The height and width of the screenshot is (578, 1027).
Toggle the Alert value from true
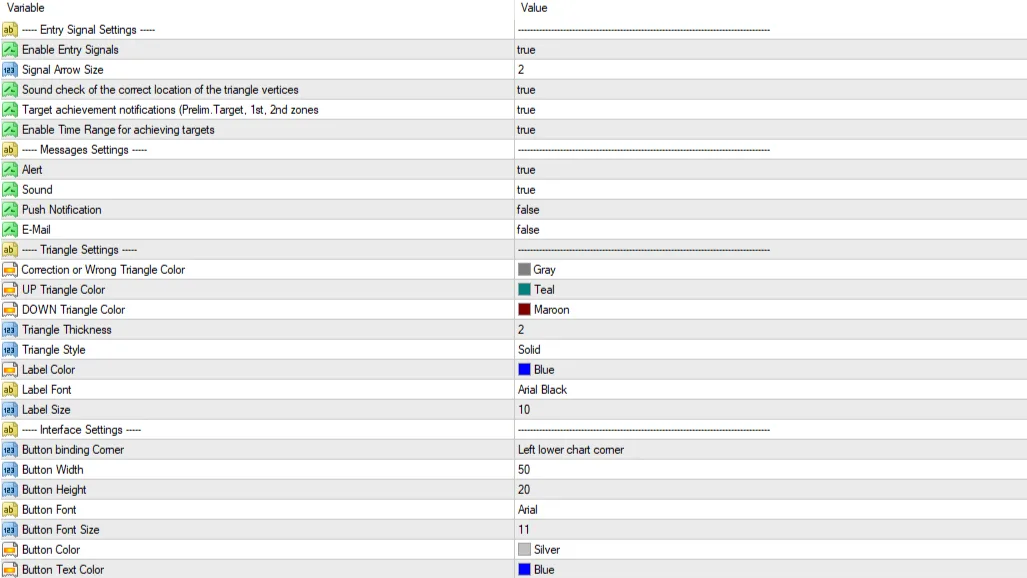click(526, 170)
